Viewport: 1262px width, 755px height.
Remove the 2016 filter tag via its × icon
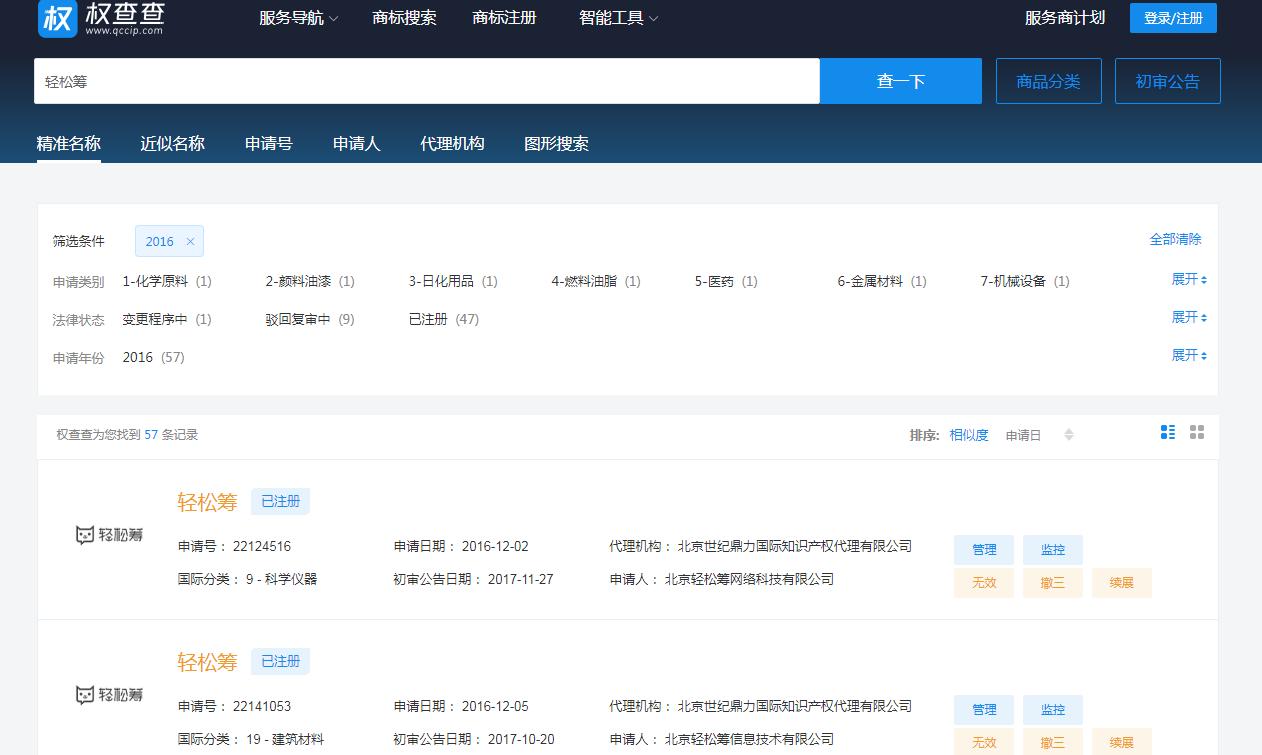click(x=191, y=241)
